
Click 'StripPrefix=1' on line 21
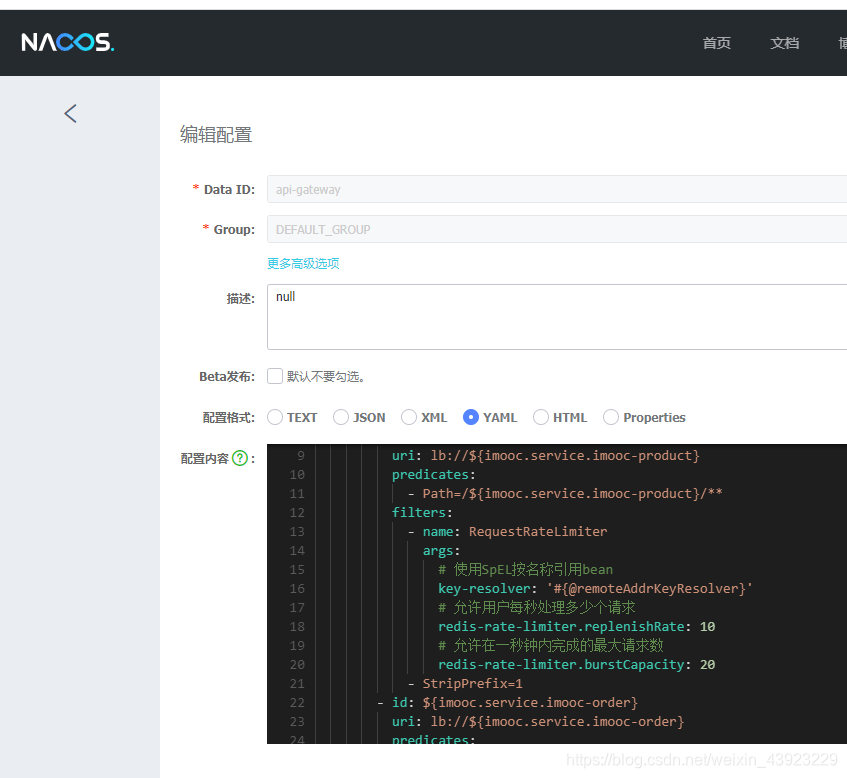tap(473, 683)
